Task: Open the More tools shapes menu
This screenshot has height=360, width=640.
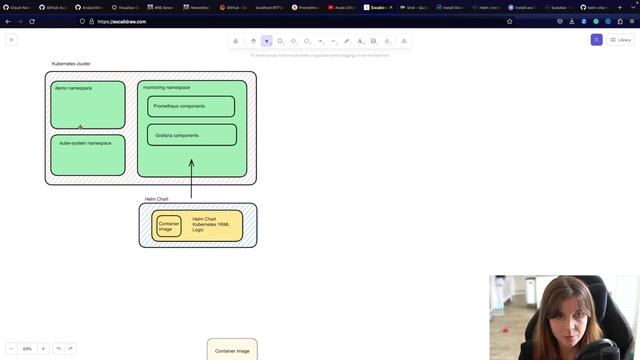Action: (404, 41)
